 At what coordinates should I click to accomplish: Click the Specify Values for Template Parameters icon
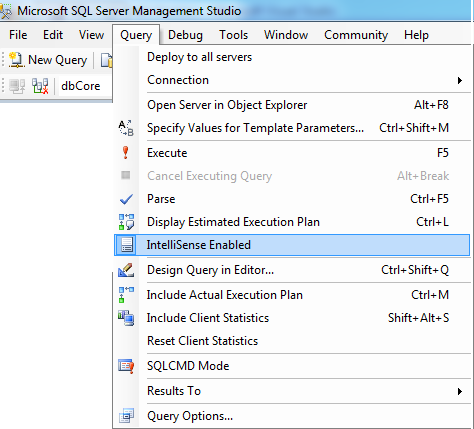pyautogui.click(x=126, y=128)
